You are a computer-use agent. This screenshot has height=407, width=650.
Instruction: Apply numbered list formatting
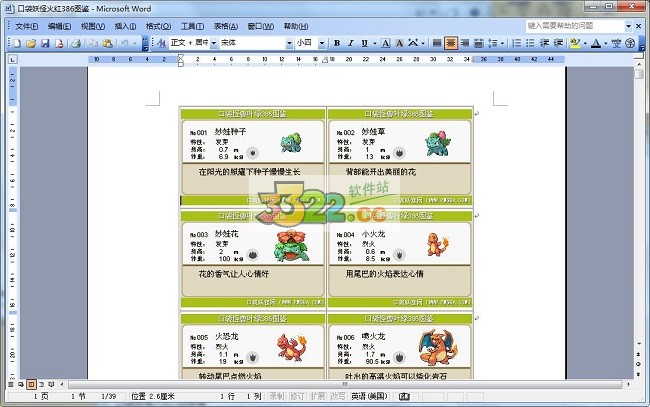(x=517, y=43)
